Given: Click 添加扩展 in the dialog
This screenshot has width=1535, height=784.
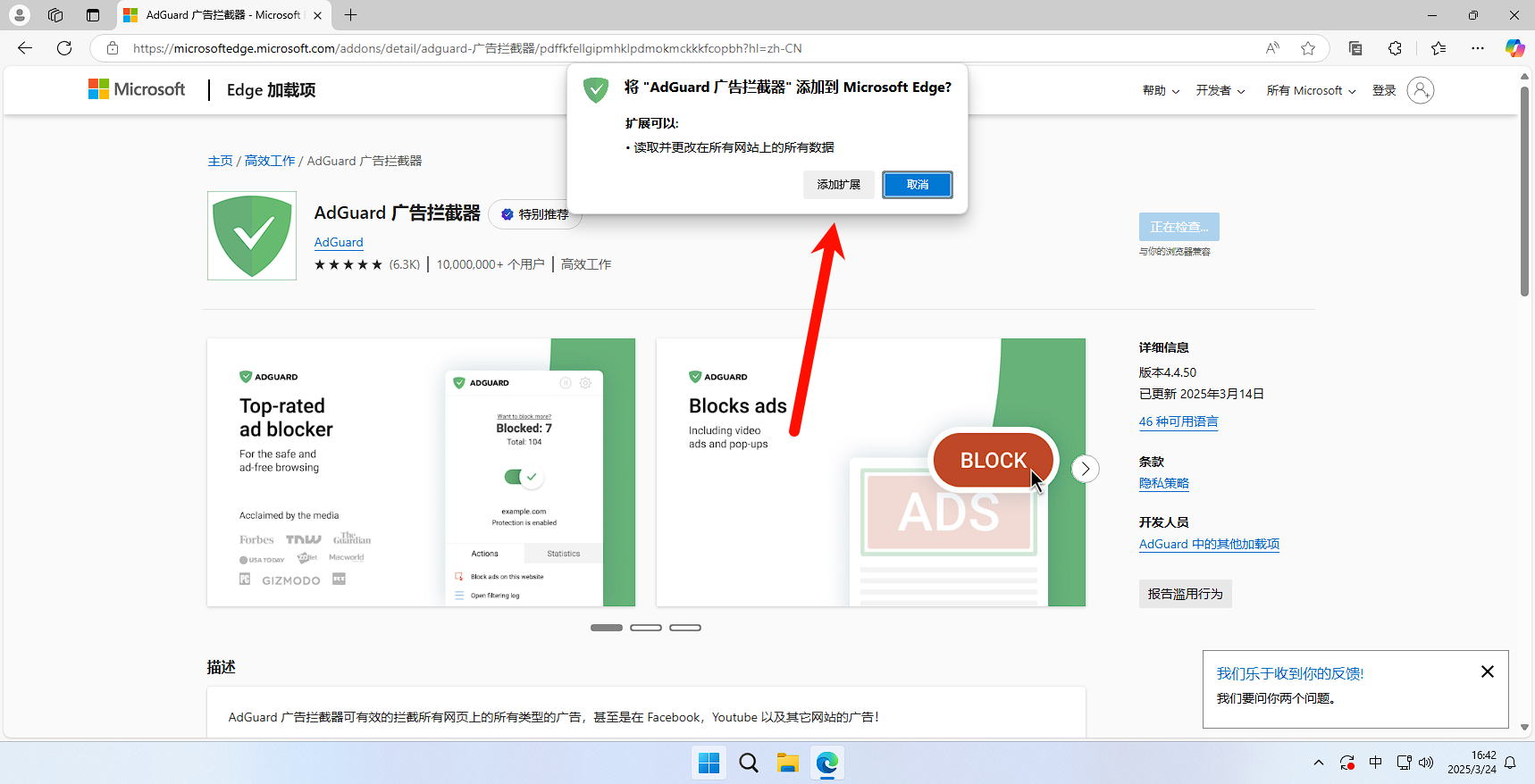Looking at the screenshot, I should (x=838, y=185).
